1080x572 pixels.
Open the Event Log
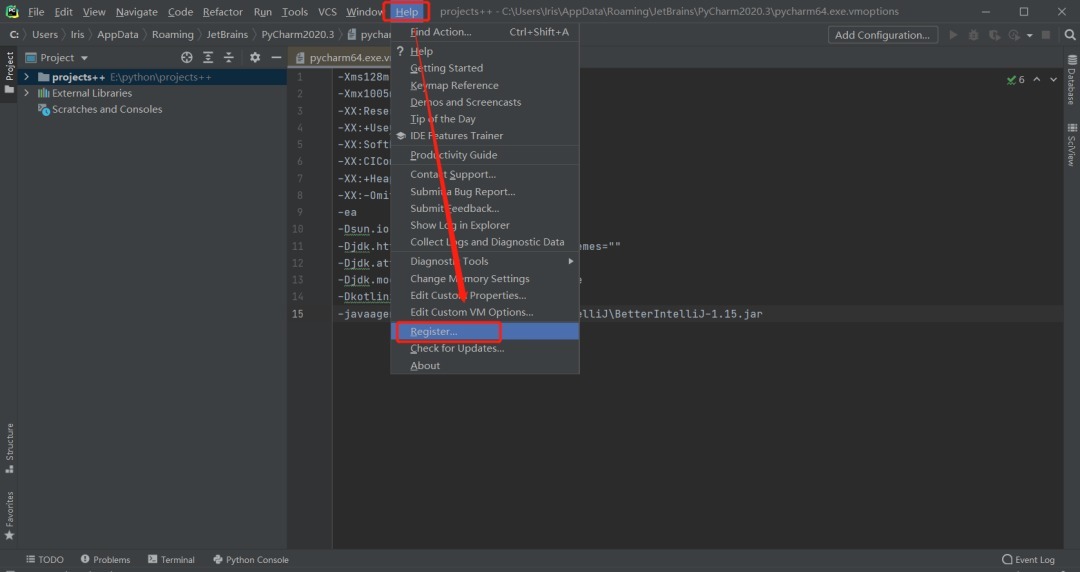(x=1028, y=560)
